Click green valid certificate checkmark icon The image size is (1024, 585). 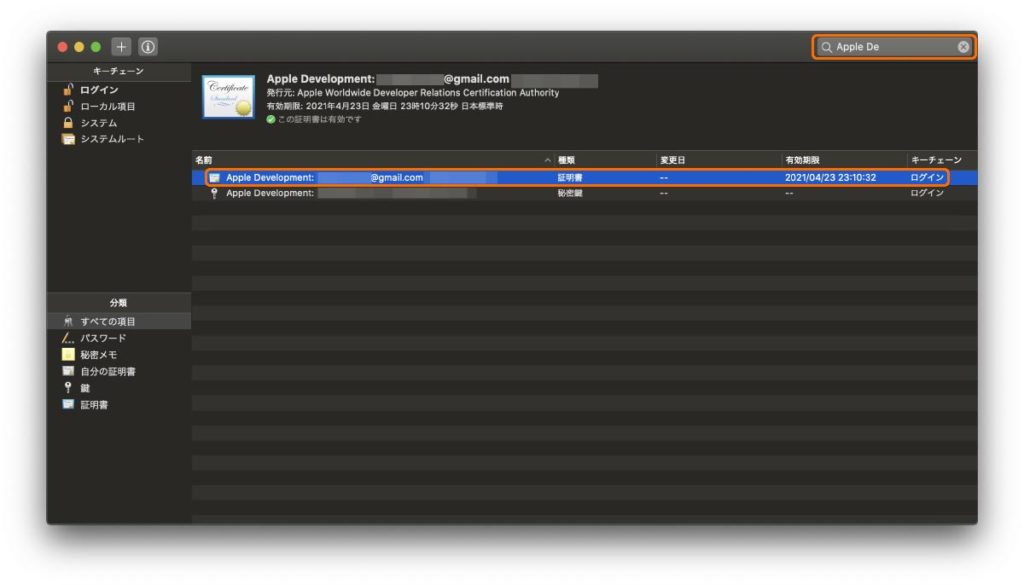[x=271, y=119]
